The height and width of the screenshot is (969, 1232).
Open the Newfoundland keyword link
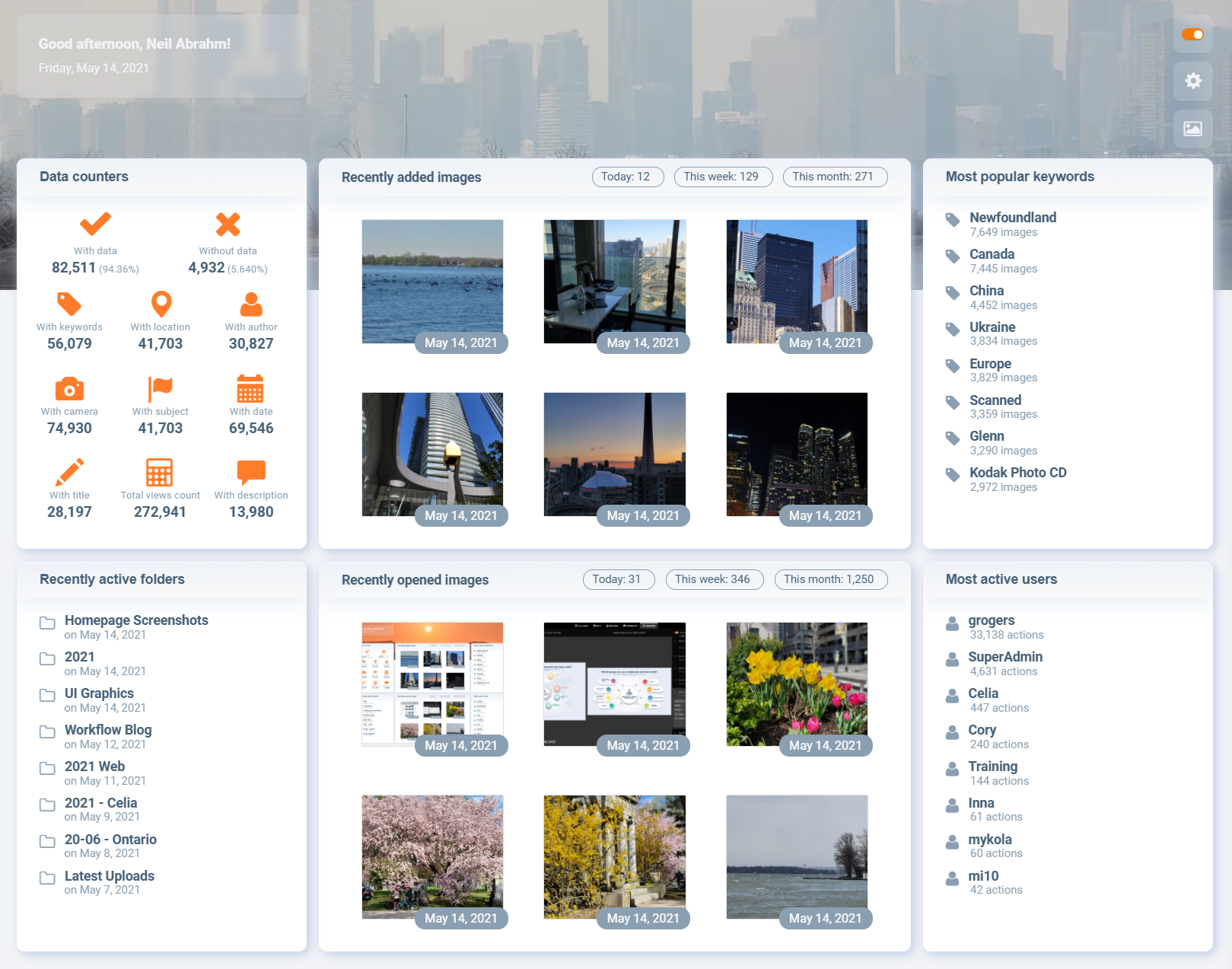[1012, 218]
